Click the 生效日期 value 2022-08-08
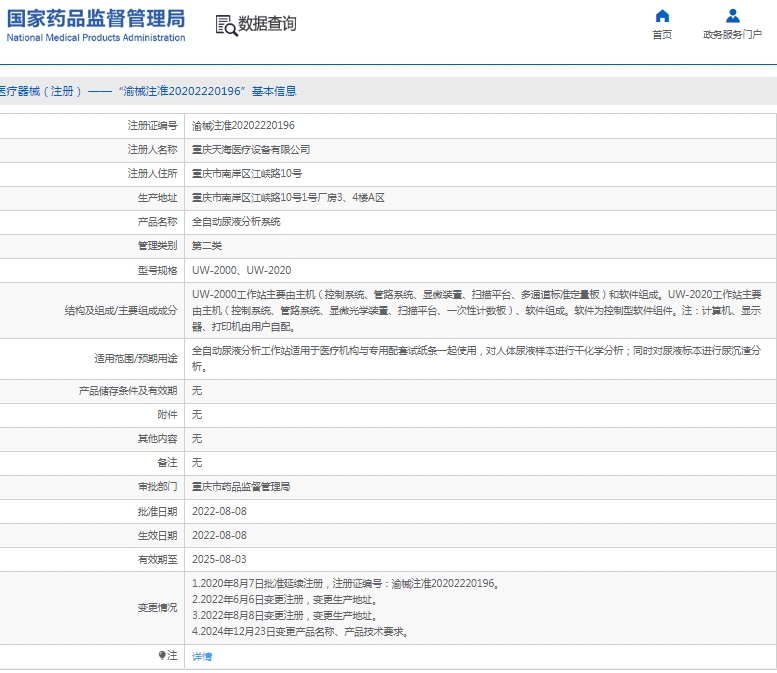 coord(219,535)
